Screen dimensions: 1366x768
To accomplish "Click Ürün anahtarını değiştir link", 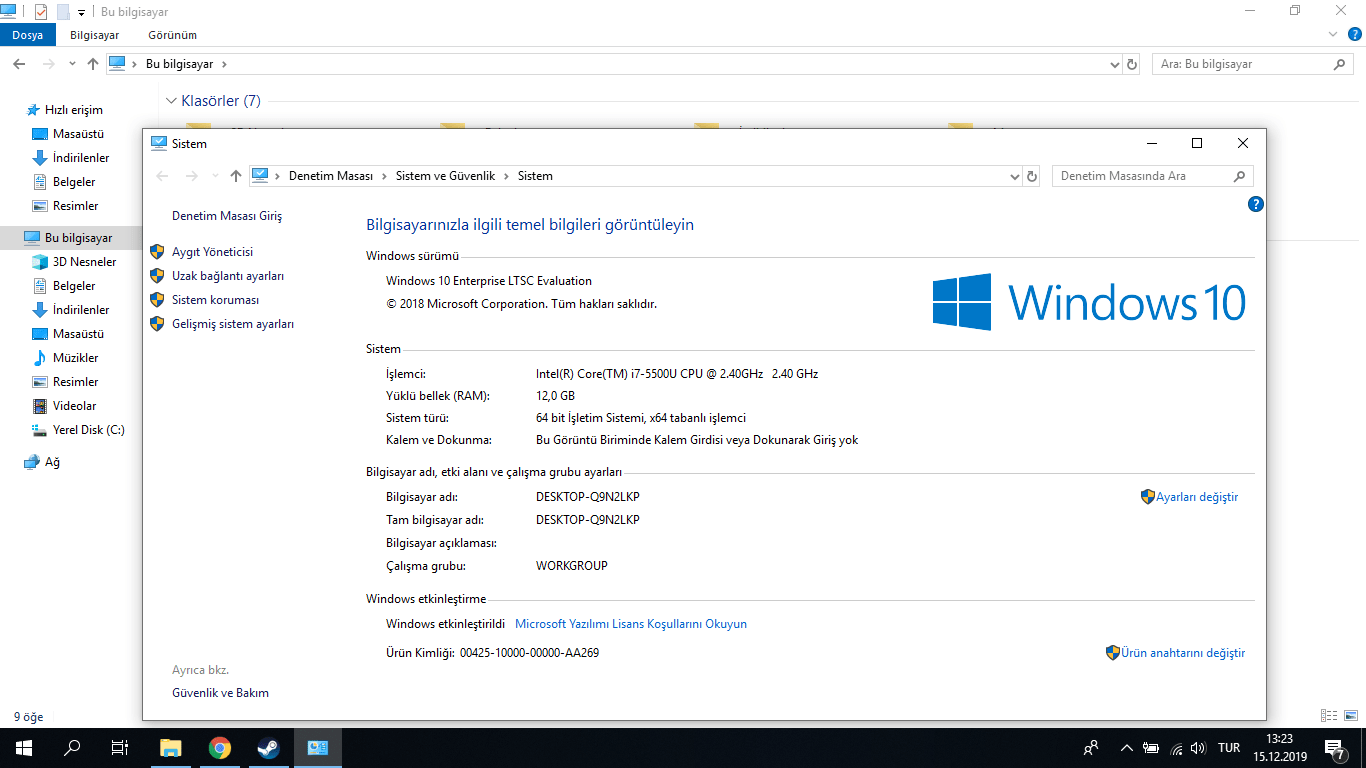I will click(1183, 653).
